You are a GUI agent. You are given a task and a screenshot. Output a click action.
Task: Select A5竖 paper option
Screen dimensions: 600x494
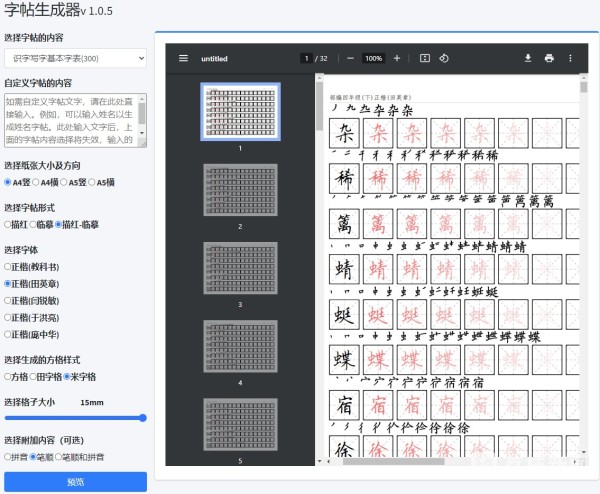coord(64,182)
